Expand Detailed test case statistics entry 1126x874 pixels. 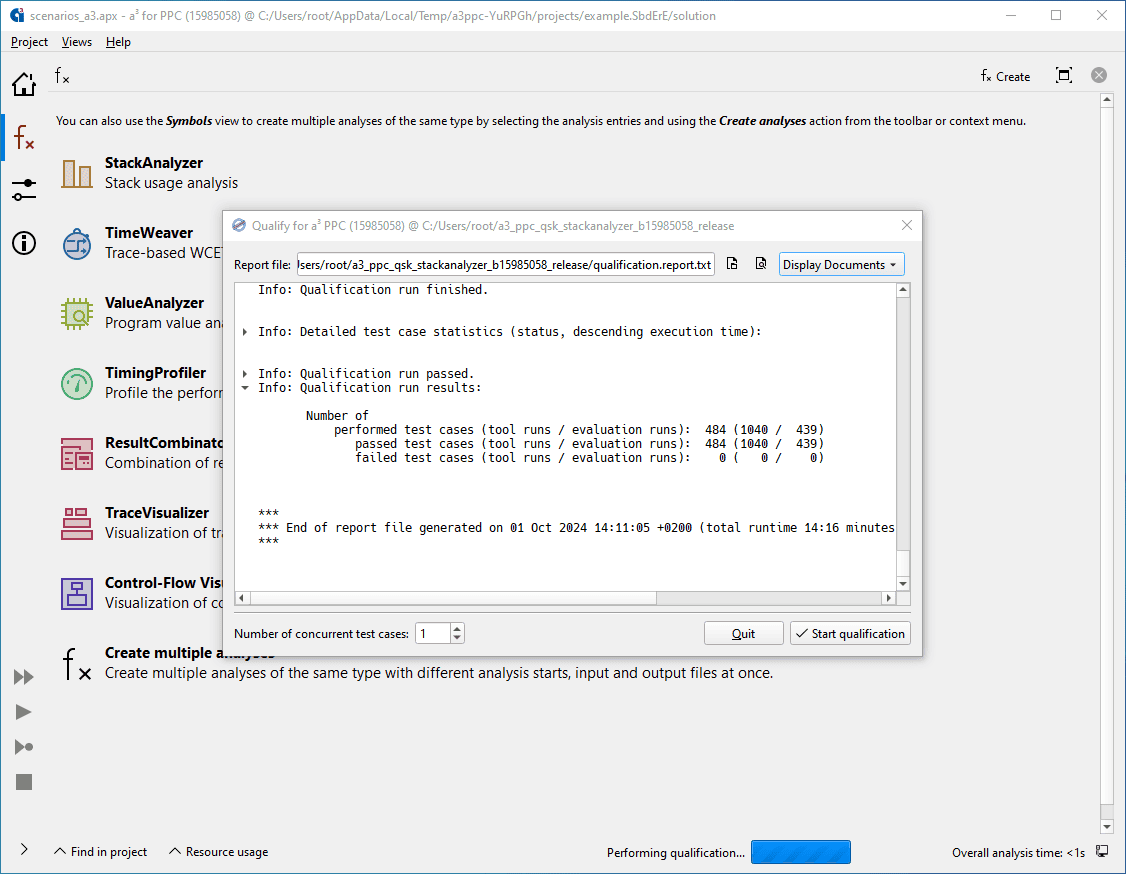click(x=245, y=332)
